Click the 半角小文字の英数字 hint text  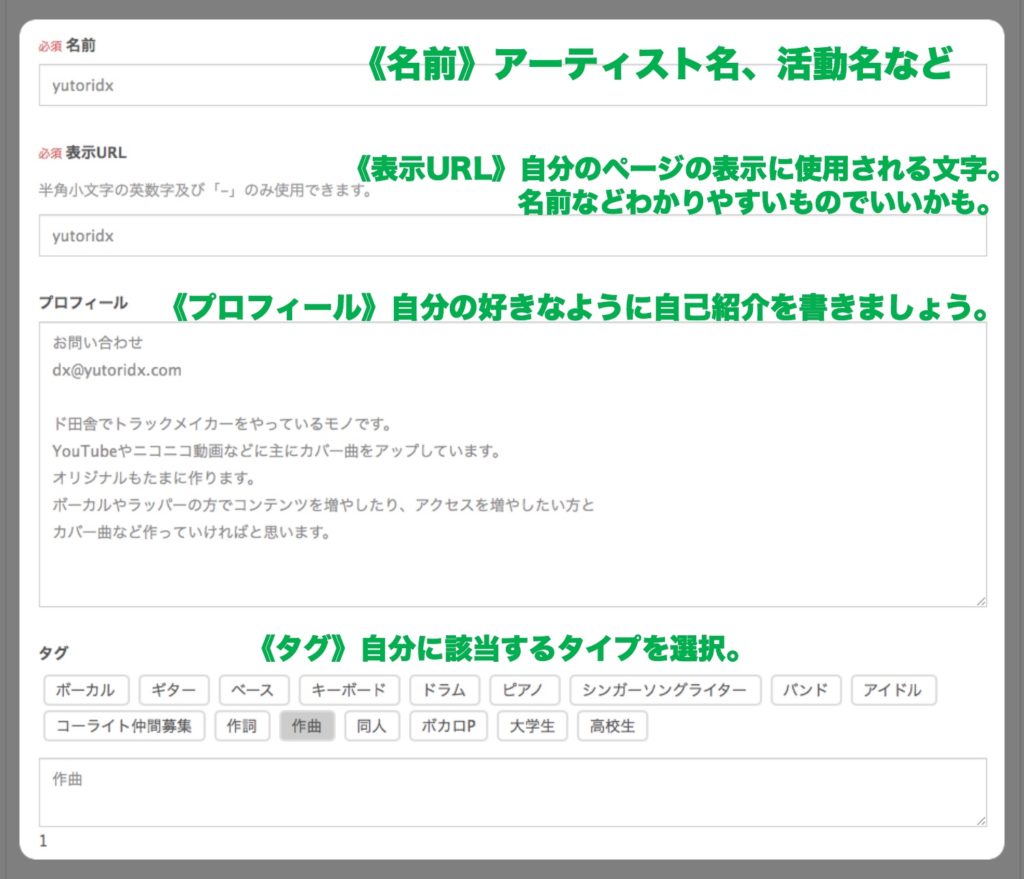pyautogui.click(x=205, y=190)
